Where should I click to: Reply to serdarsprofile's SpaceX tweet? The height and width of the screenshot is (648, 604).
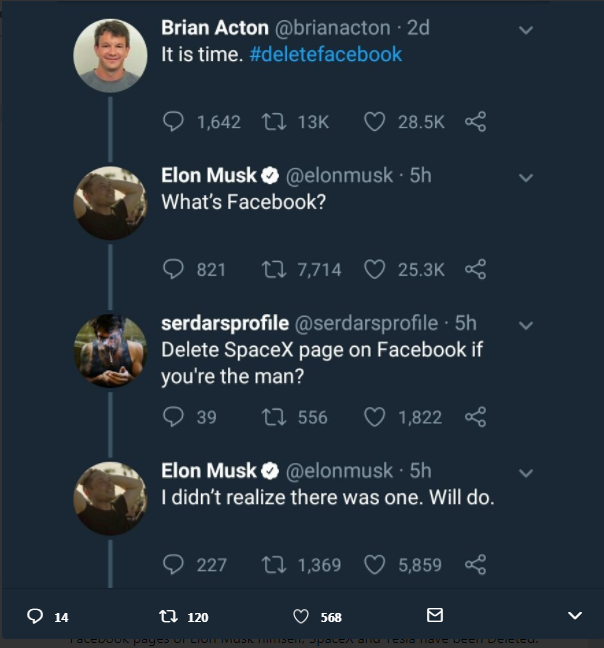pyautogui.click(x=174, y=416)
